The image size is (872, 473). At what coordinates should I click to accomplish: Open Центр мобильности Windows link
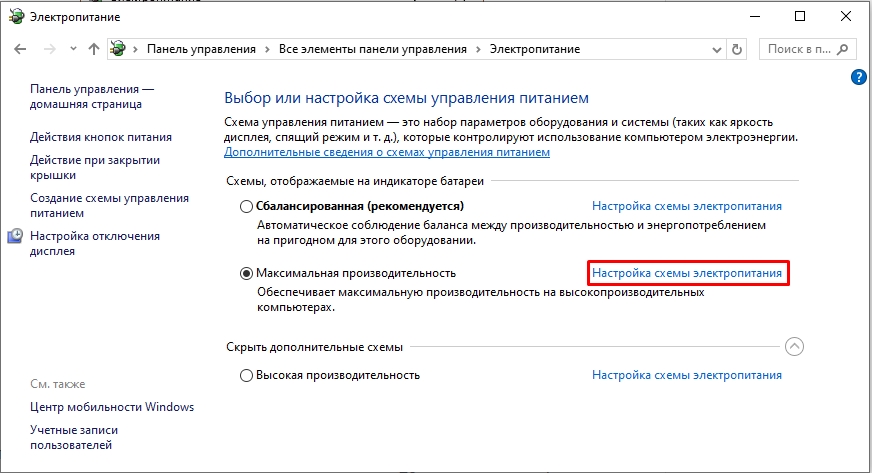point(112,407)
